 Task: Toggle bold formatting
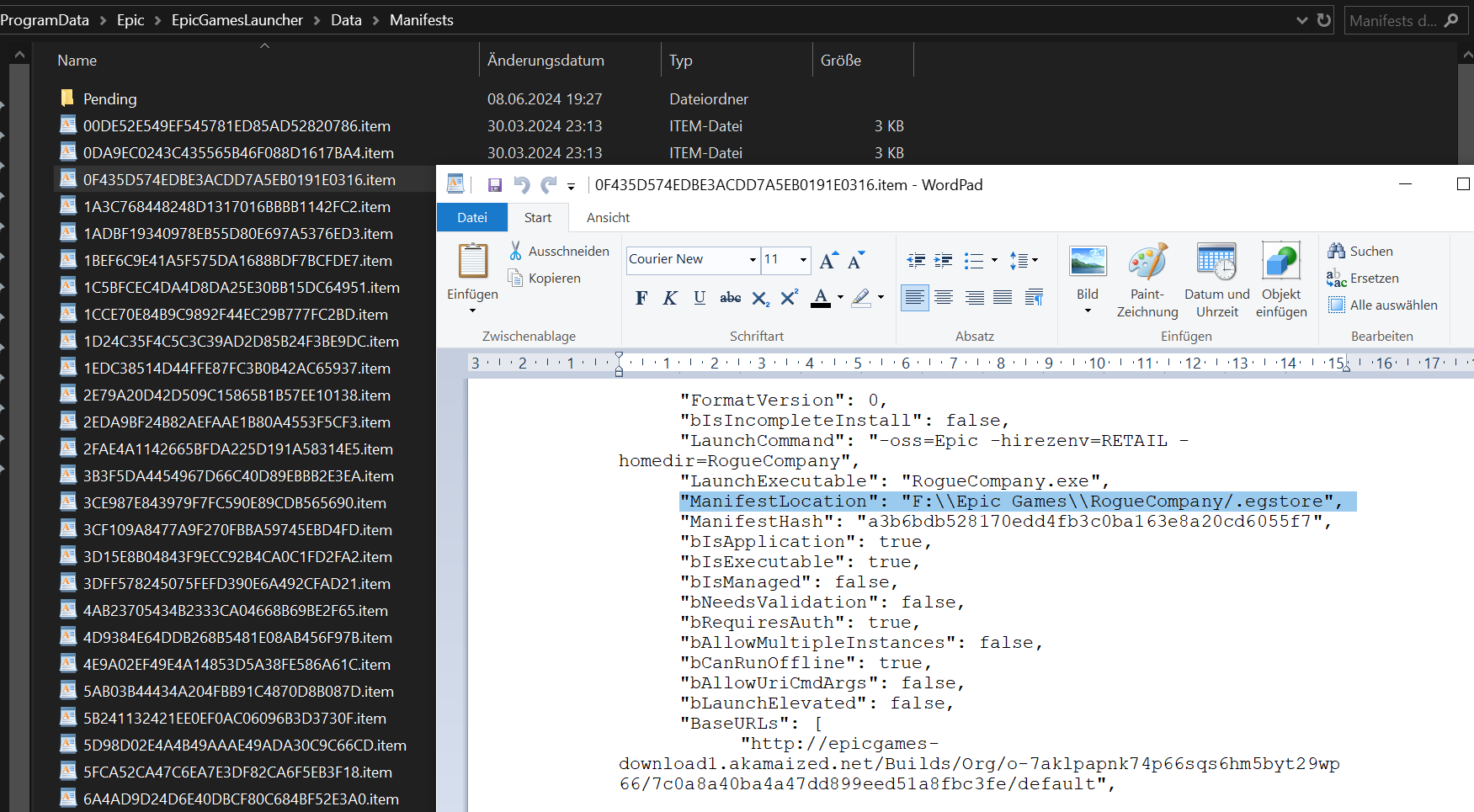coord(641,297)
